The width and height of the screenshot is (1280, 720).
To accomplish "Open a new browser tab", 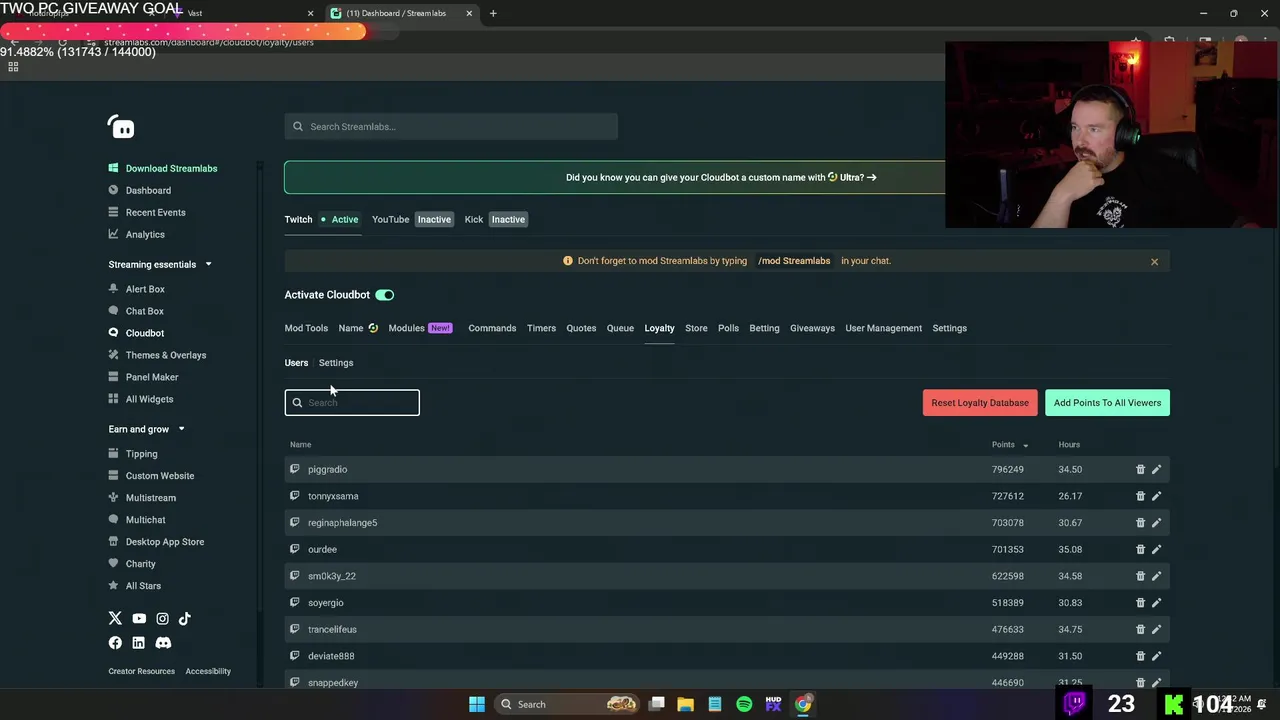I will click(493, 13).
